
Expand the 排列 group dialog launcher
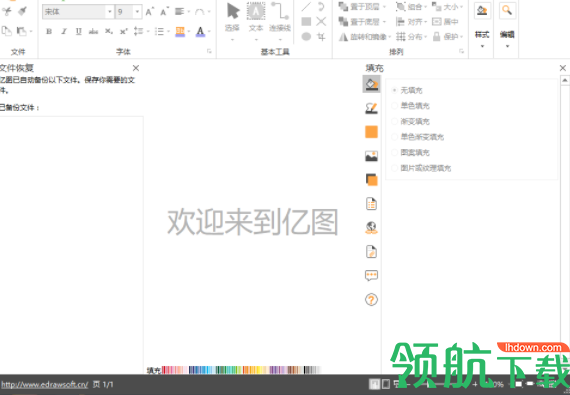(x=461, y=52)
